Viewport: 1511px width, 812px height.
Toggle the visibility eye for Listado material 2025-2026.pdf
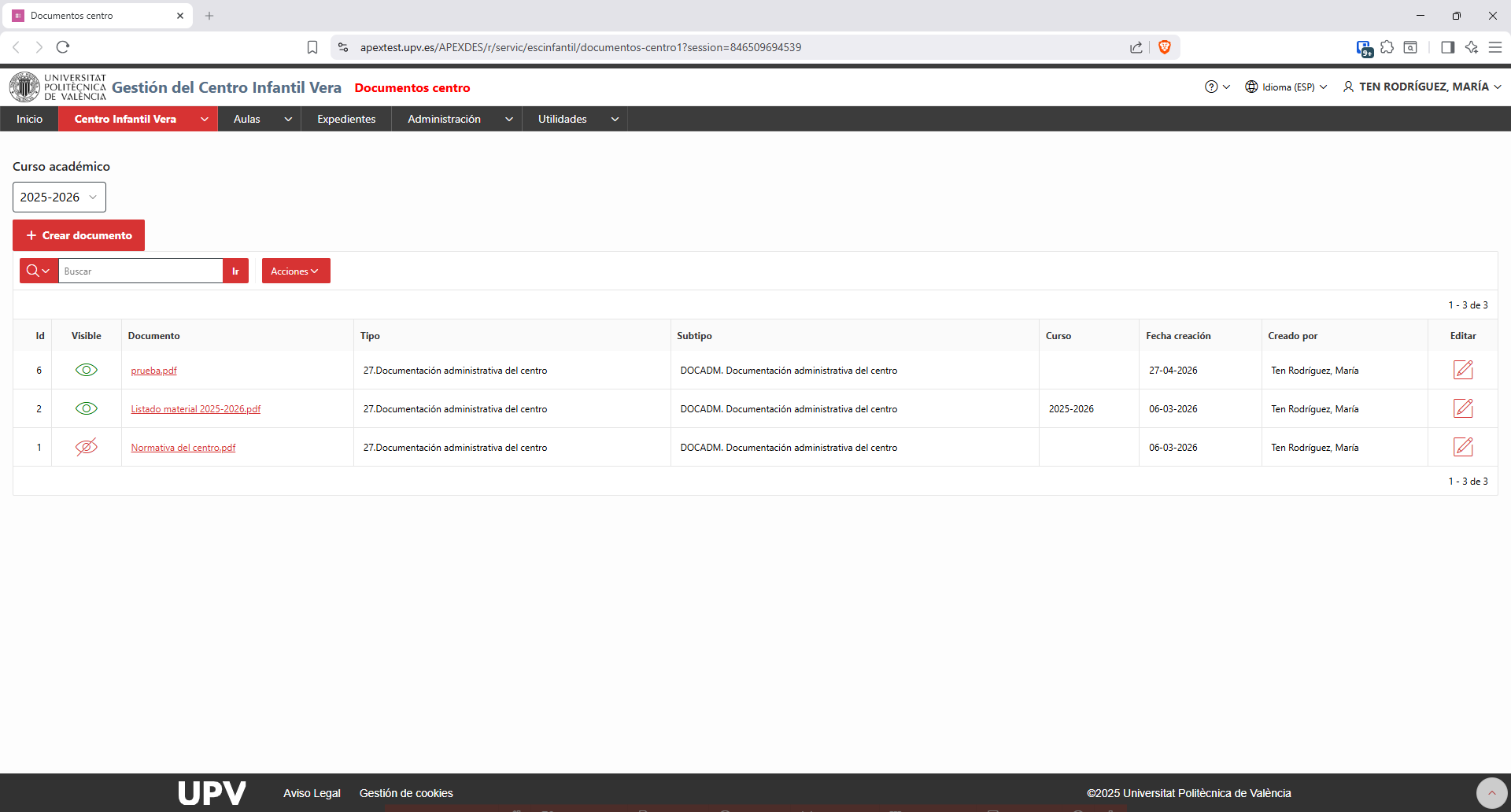click(87, 408)
